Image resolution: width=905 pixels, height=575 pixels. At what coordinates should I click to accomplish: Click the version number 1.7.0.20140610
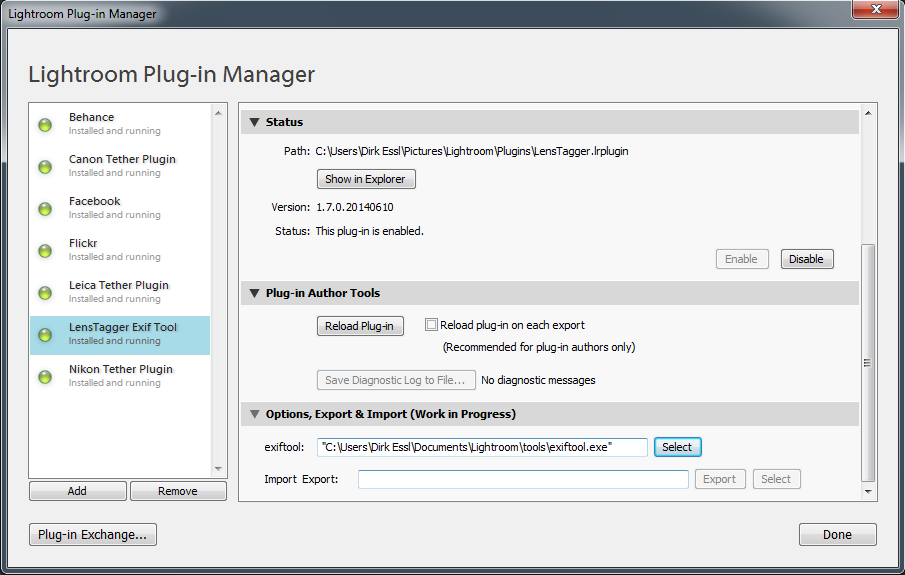355,207
